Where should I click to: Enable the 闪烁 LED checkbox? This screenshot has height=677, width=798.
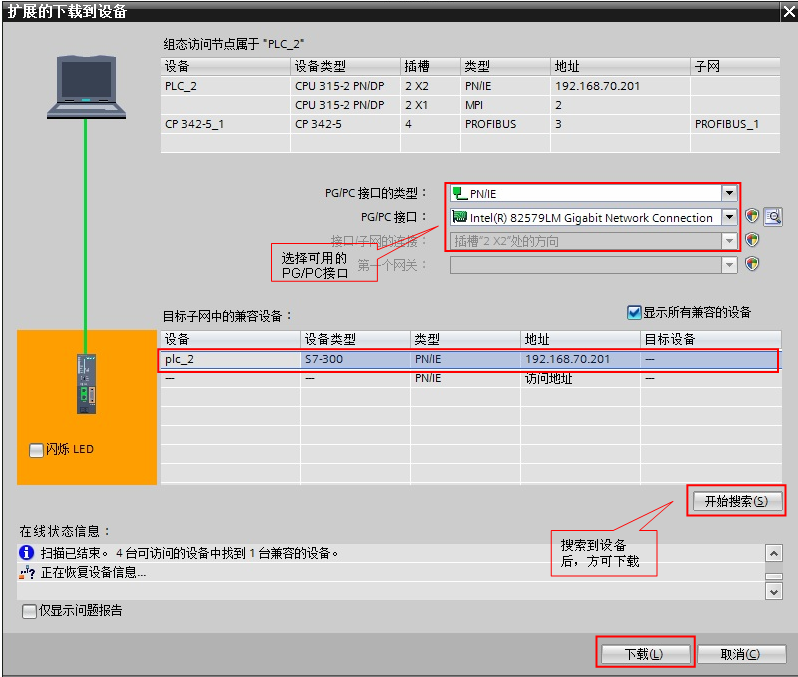pyautogui.click(x=36, y=450)
